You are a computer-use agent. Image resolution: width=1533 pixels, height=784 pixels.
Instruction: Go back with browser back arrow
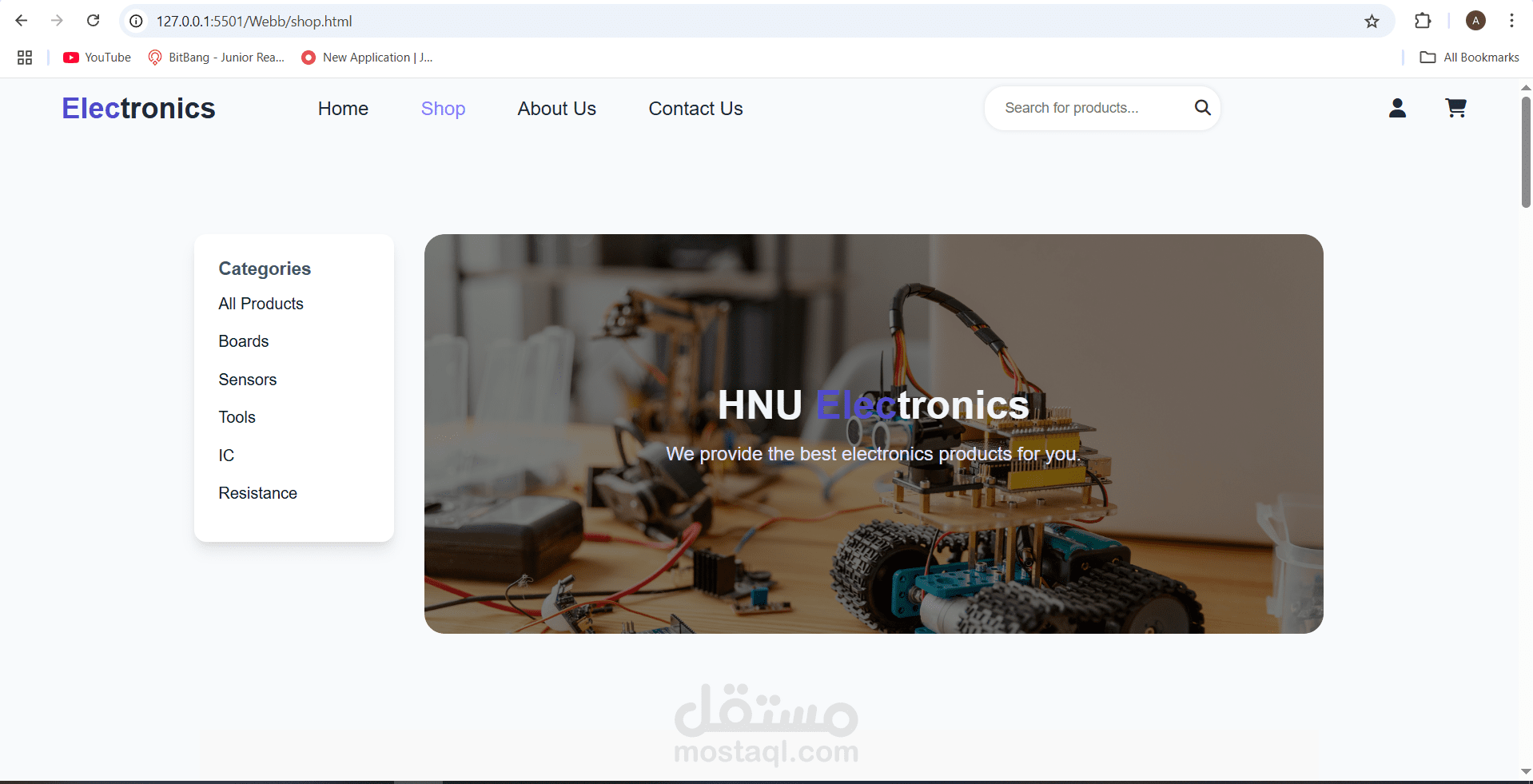tap(22, 21)
